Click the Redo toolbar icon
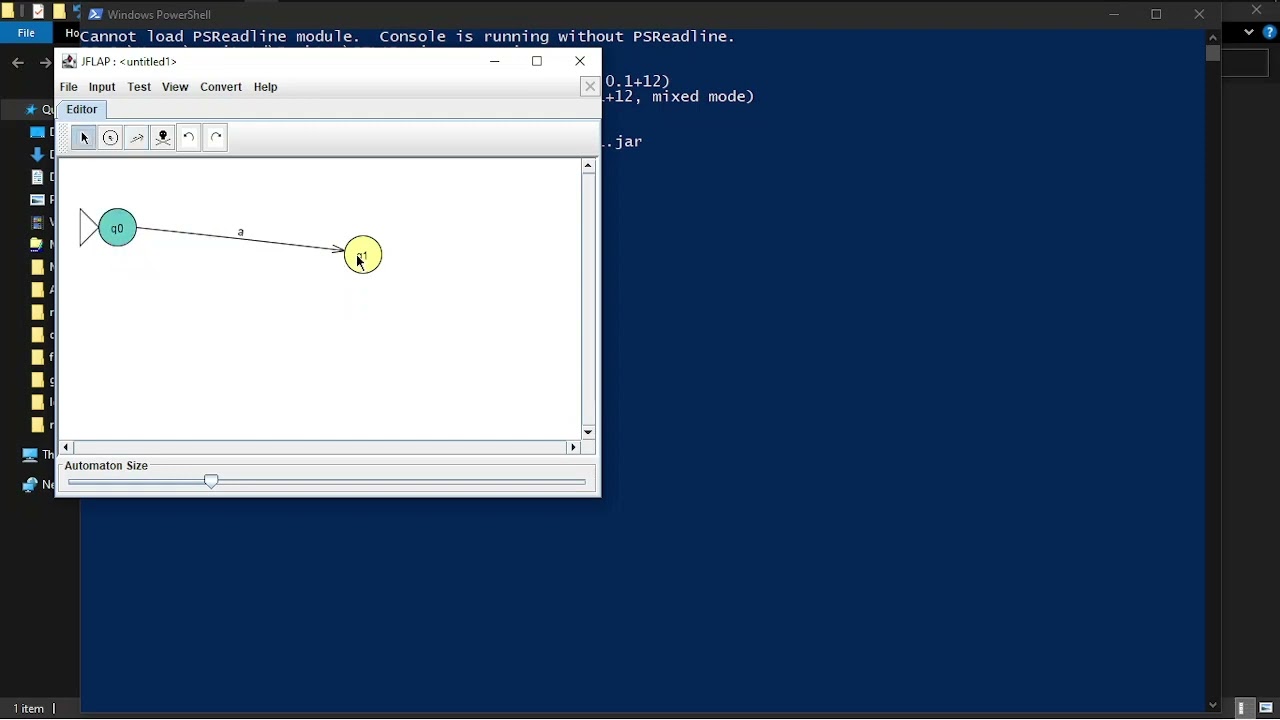This screenshot has width=1280, height=720. point(215,138)
